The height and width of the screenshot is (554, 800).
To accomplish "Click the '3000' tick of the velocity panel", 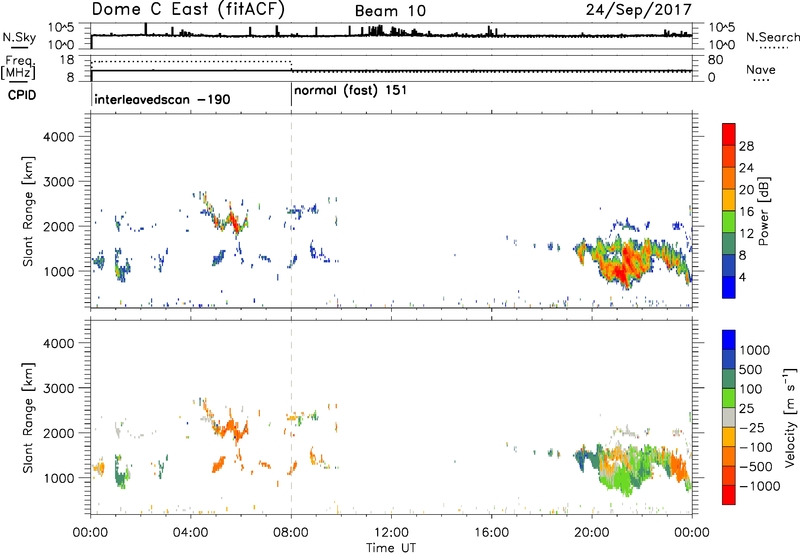I will point(58,388).
